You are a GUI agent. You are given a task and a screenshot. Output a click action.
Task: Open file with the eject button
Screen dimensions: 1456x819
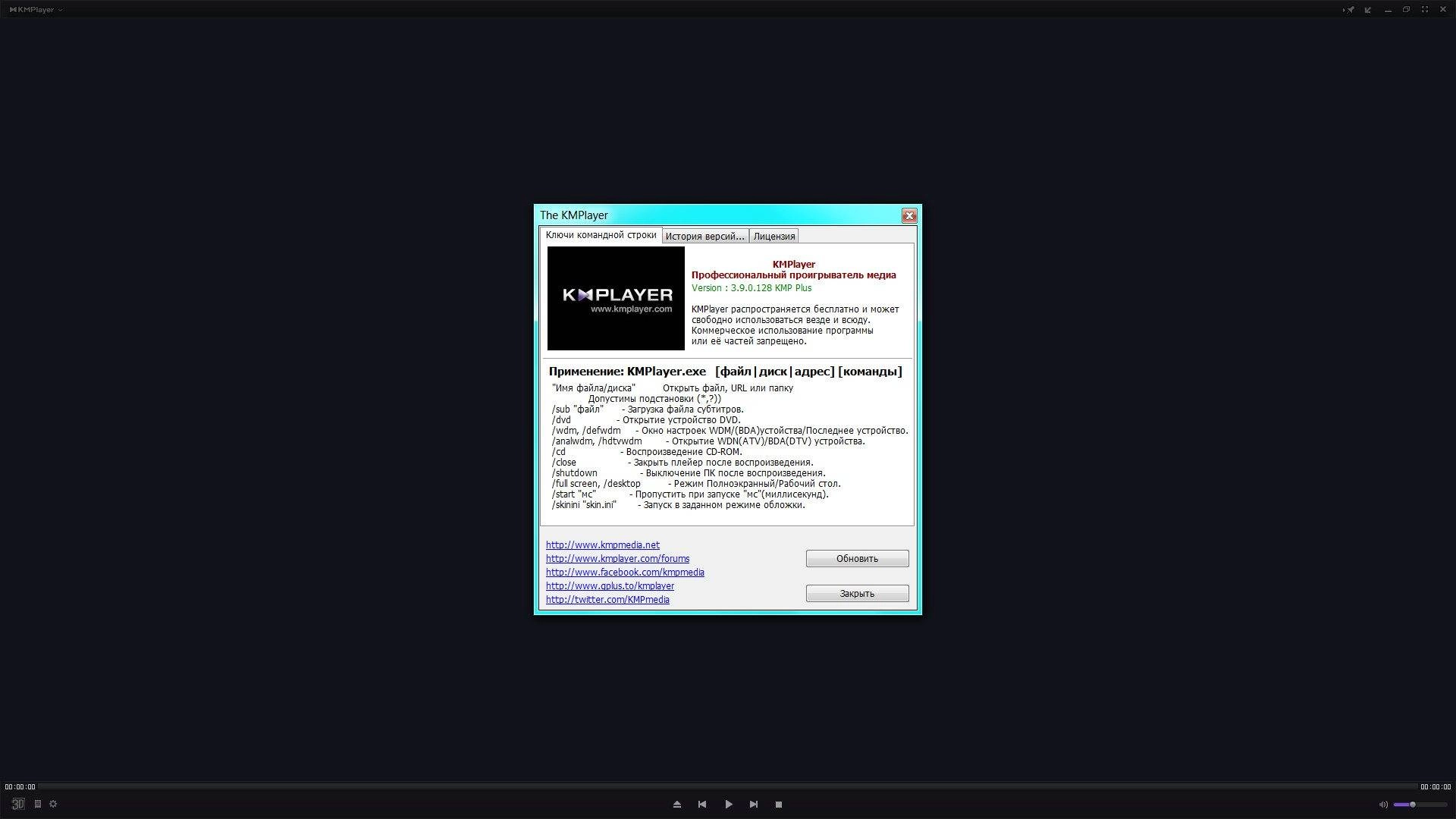(677, 804)
